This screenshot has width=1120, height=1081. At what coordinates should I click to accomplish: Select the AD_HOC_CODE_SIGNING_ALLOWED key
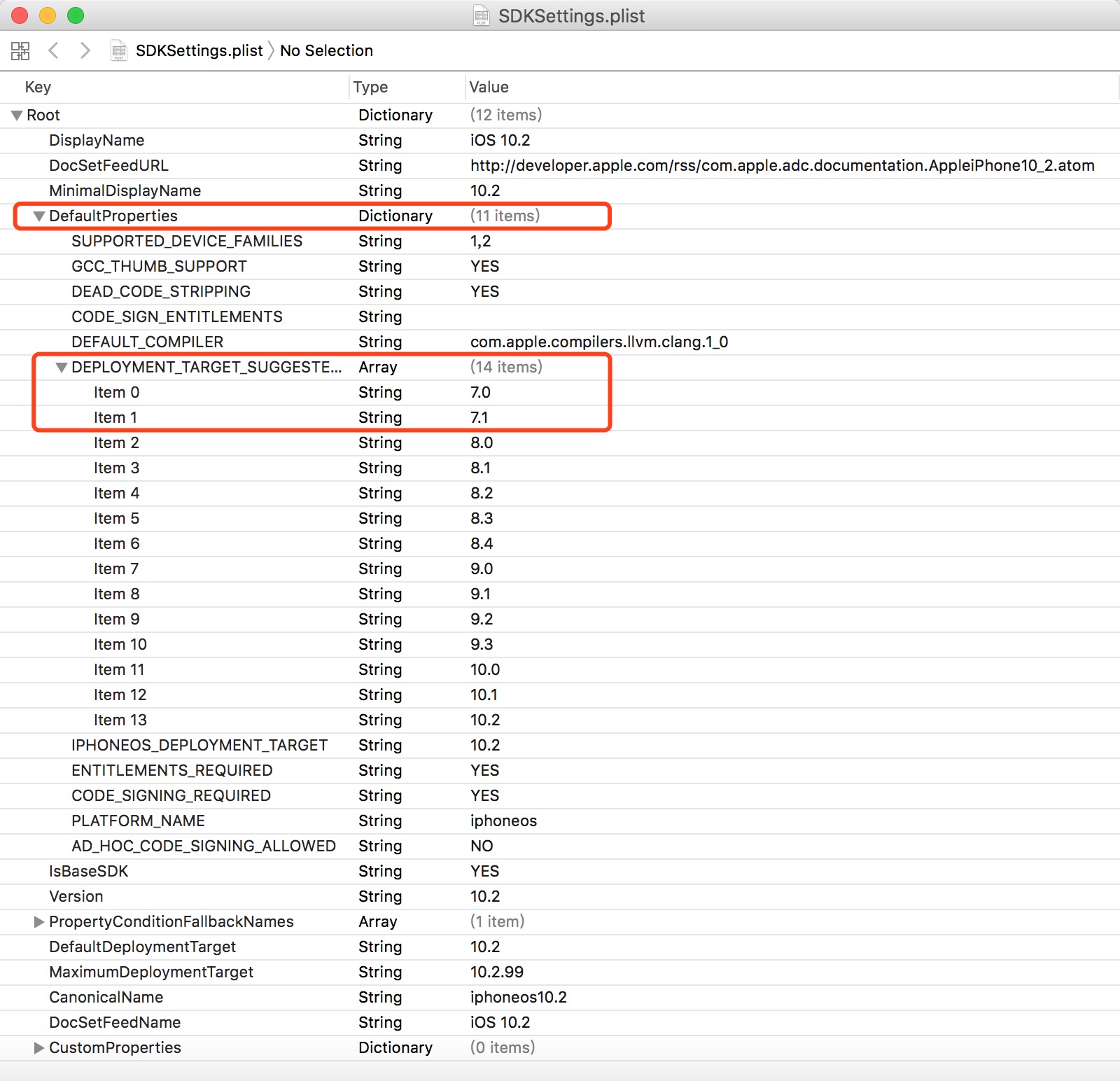click(x=204, y=846)
